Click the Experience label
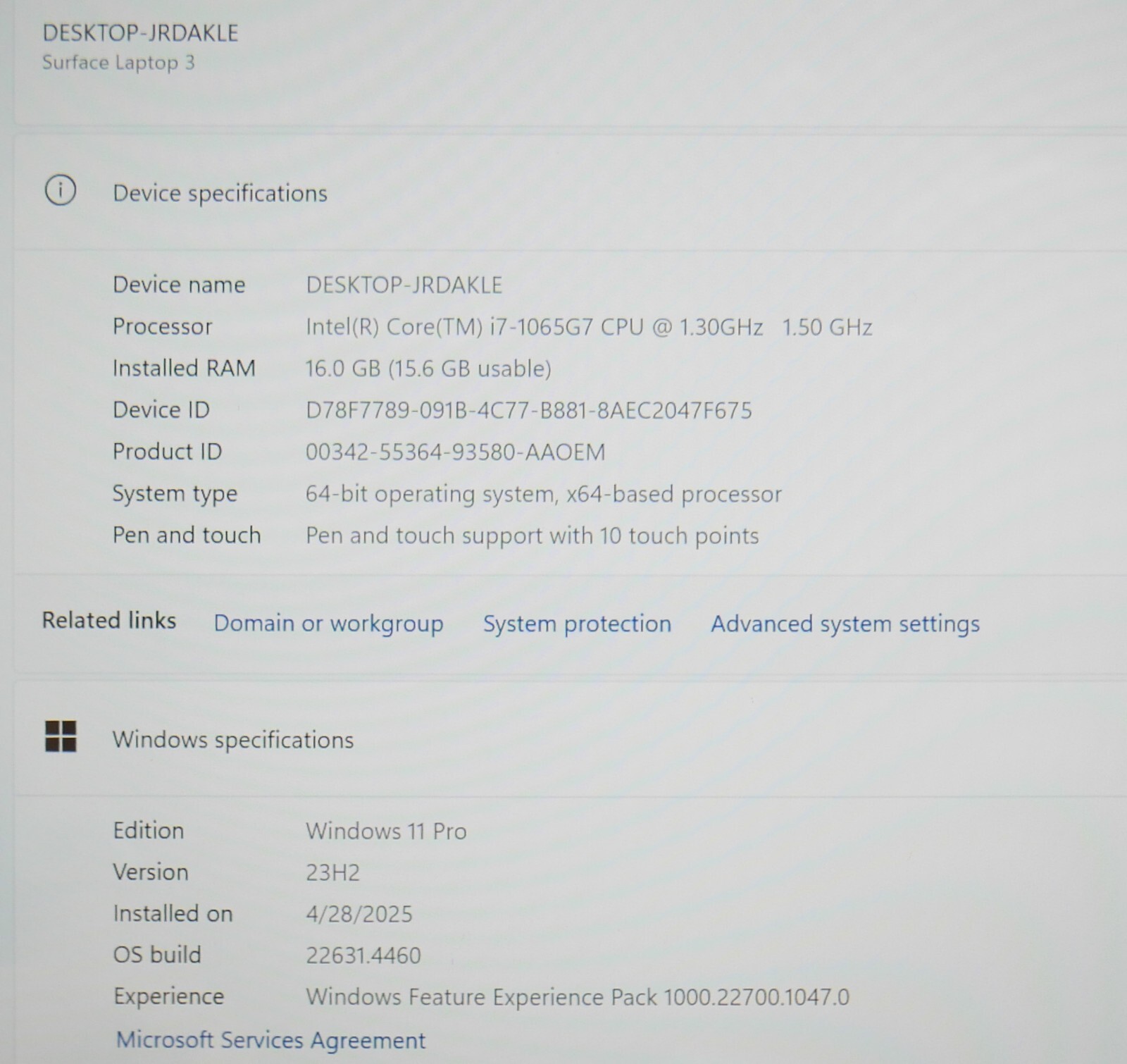Viewport: 1127px width, 1064px height. [x=169, y=997]
